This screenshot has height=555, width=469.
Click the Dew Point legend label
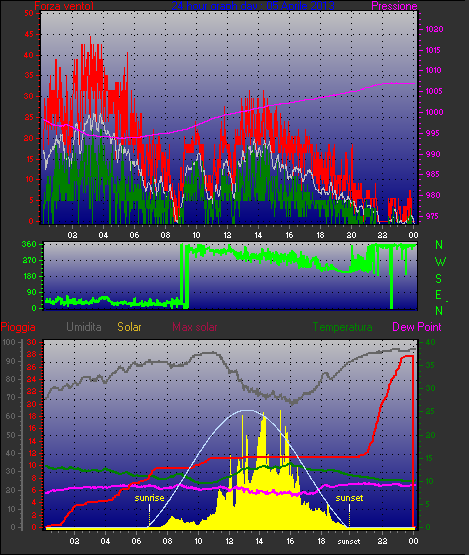click(417, 327)
